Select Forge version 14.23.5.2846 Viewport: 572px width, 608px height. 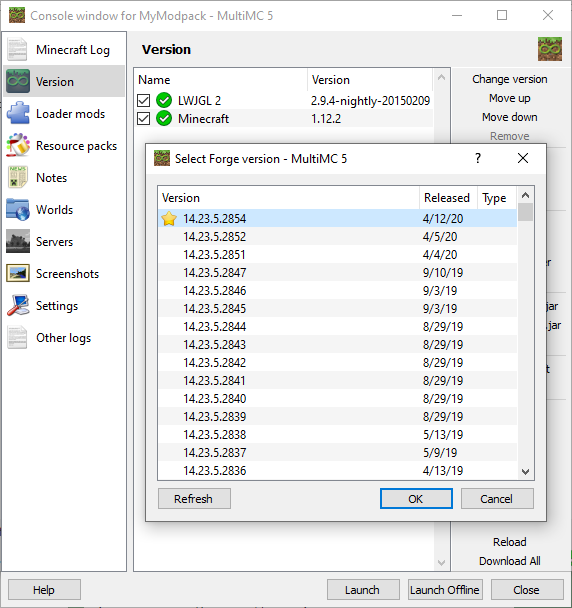(337, 290)
